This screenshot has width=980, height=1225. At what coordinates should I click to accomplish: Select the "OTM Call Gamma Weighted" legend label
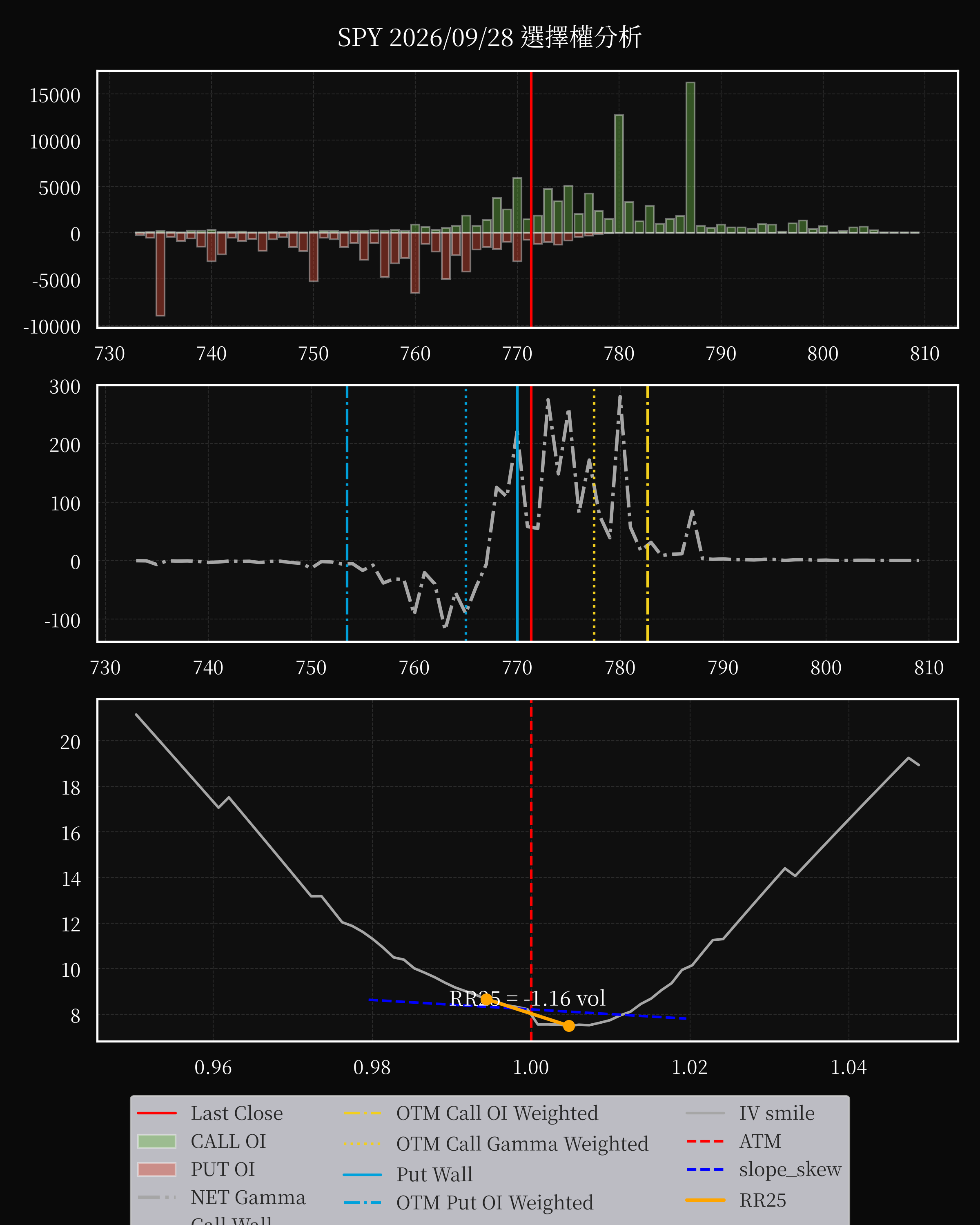[522, 1144]
